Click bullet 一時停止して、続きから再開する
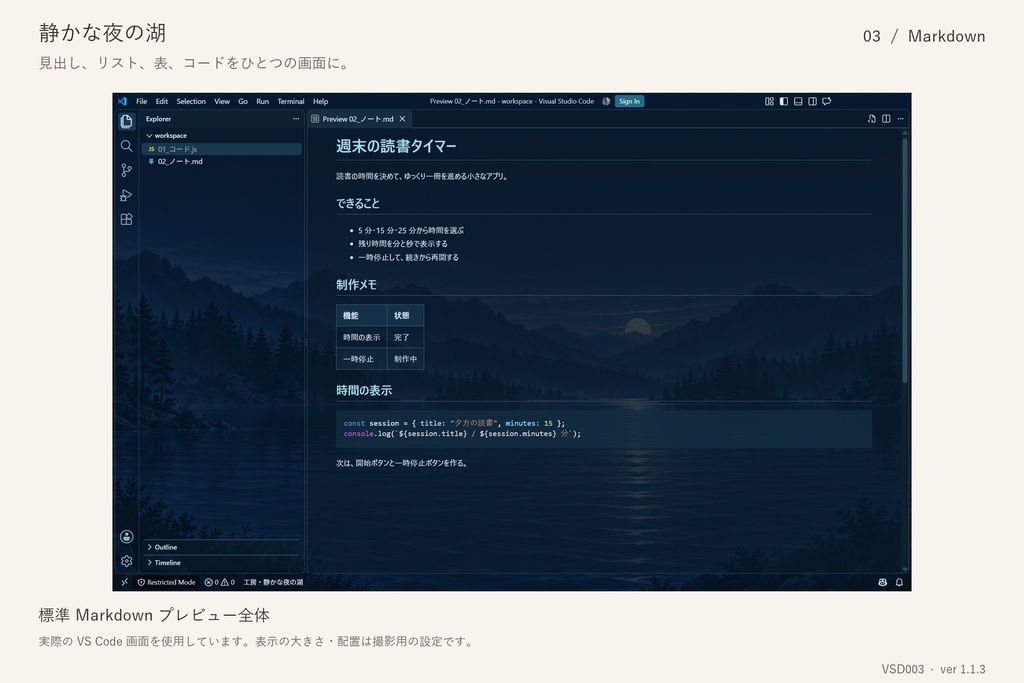Image resolution: width=1024 pixels, height=683 pixels. click(x=408, y=257)
